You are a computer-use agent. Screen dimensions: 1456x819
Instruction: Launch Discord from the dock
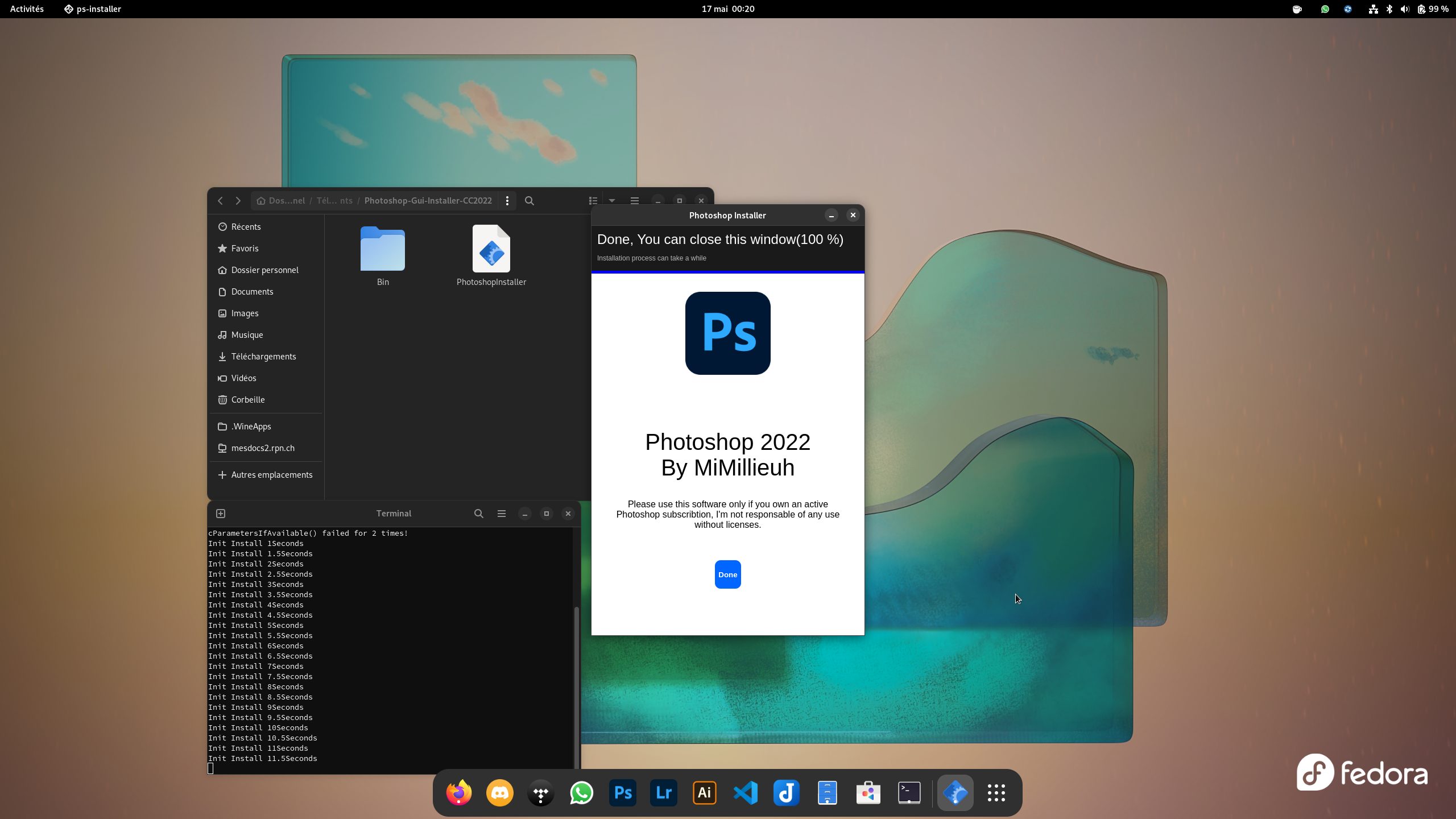coord(500,793)
